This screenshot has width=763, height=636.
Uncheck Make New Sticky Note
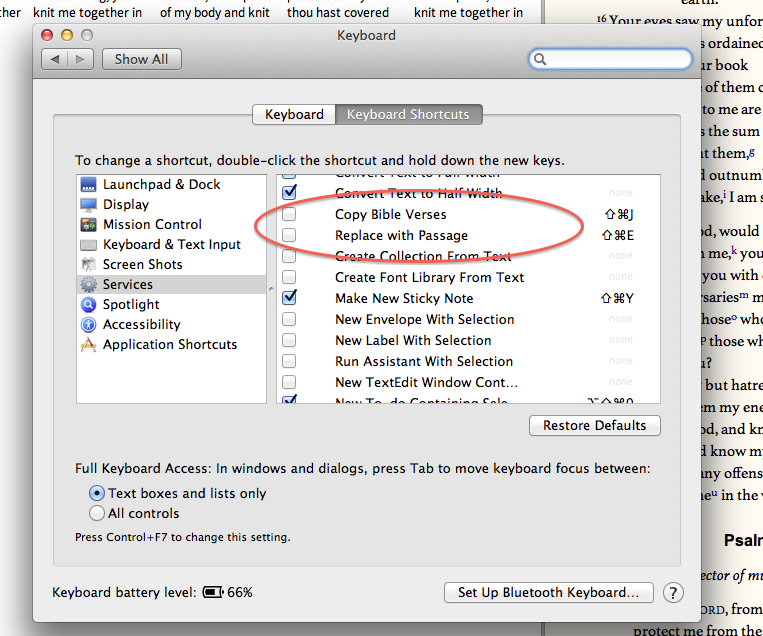click(x=289, y=297)
